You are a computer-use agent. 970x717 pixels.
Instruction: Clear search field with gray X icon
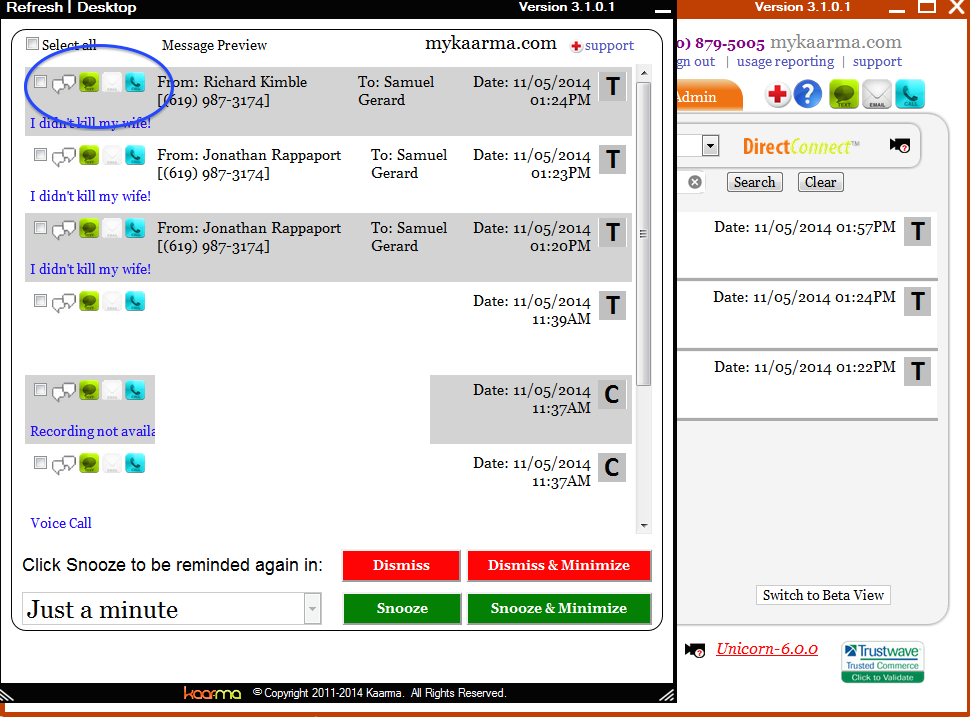tap(695, 182)
